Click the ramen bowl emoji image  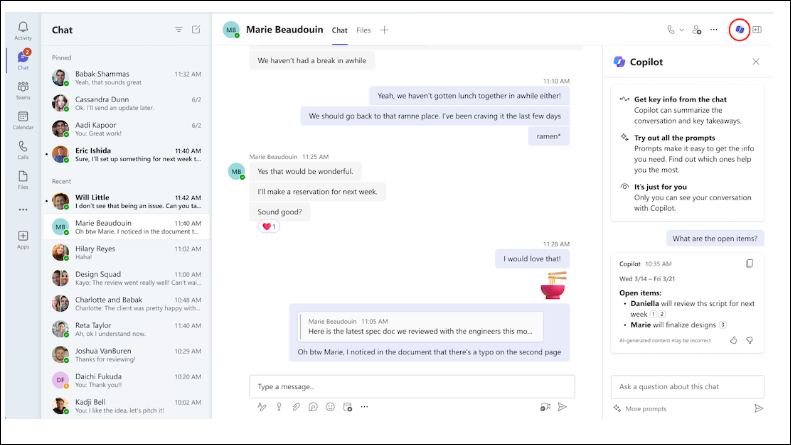pyautogui.click(x=554, y=286)
